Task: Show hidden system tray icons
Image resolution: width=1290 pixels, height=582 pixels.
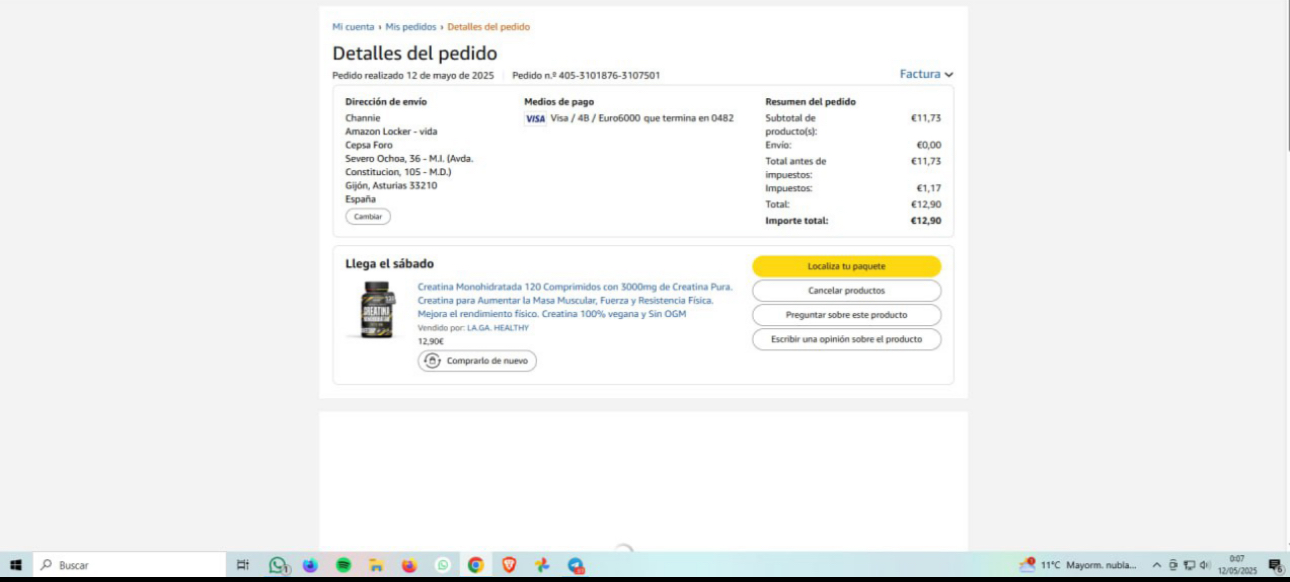Action: pyautogui.click(x=1157, y=565)
